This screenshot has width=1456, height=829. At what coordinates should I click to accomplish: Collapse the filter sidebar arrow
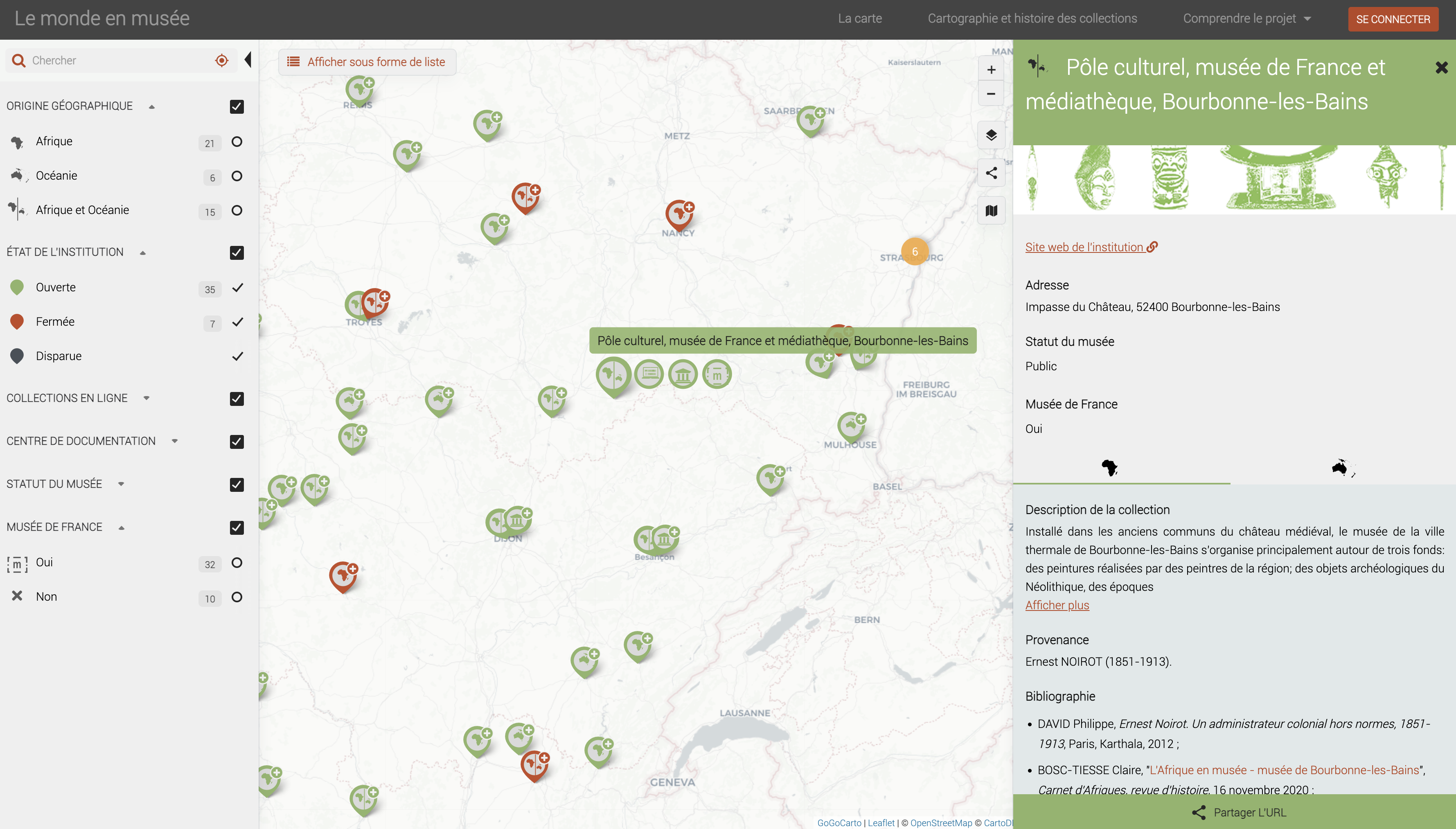click(x=248, y=60)
